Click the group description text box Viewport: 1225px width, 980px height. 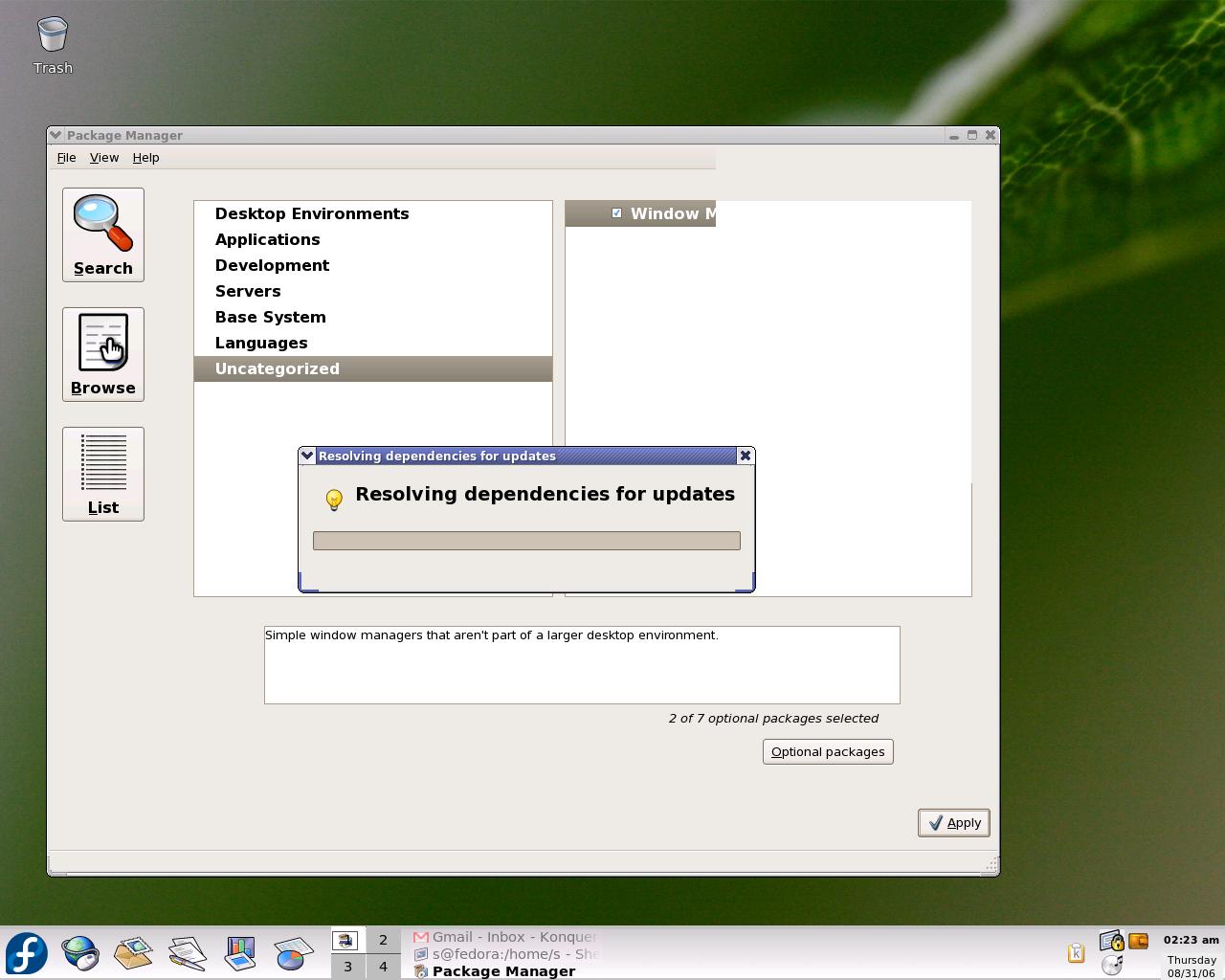click(x=582, y=665)
